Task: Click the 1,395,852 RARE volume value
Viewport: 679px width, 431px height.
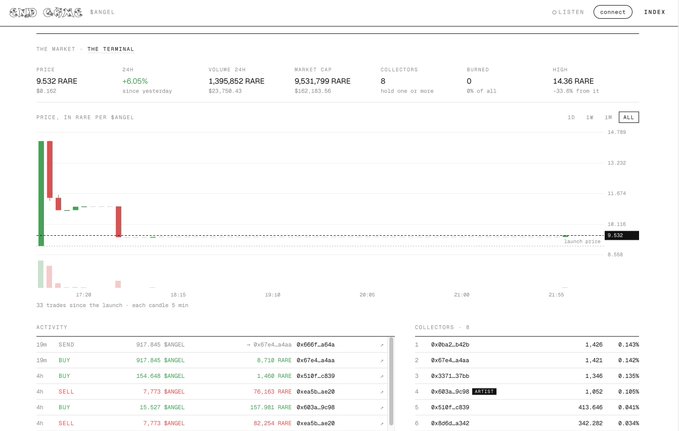Action: pos(236,81)
